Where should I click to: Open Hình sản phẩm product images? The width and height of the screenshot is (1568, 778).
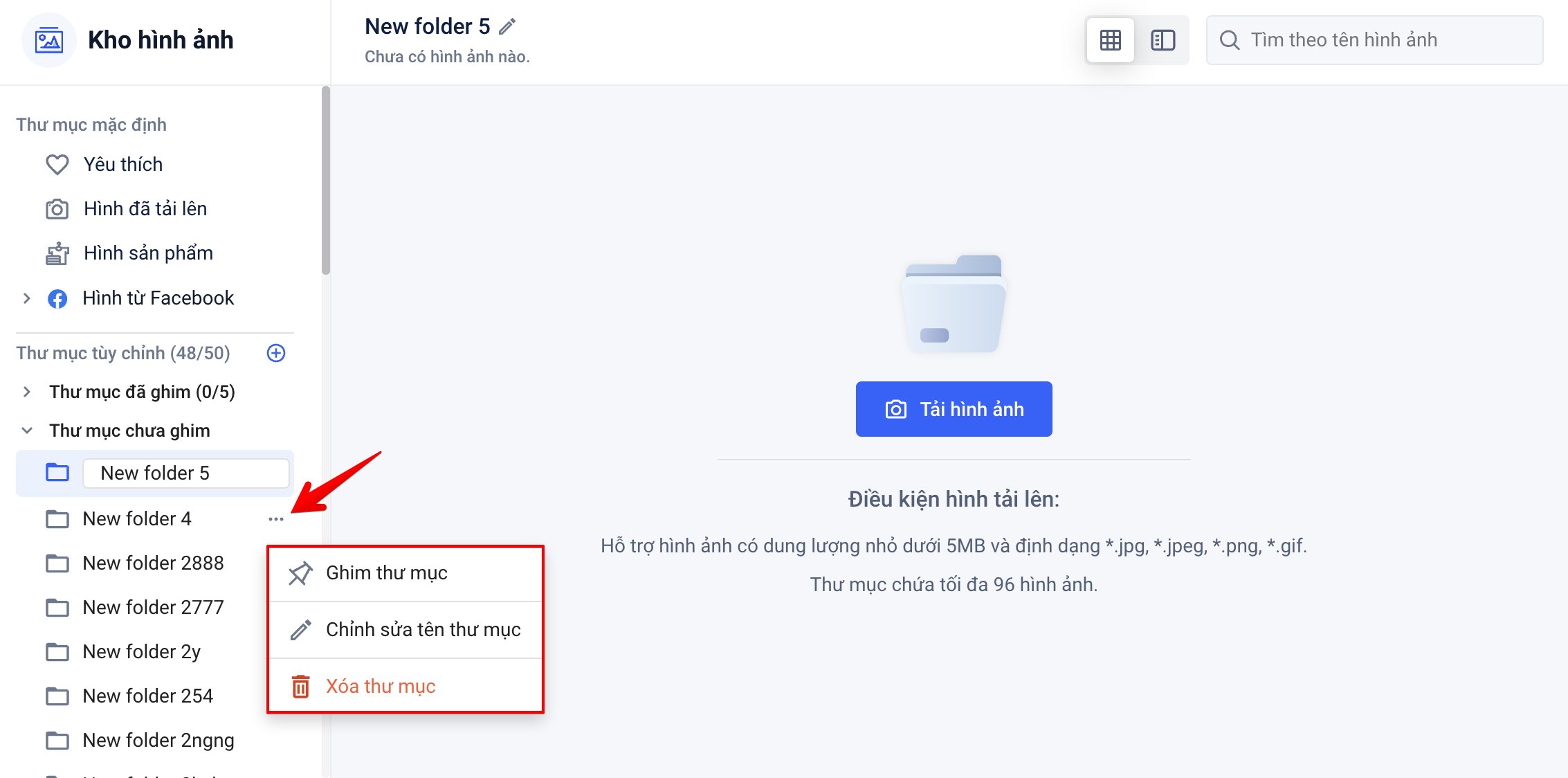click(x=148, y=253)
